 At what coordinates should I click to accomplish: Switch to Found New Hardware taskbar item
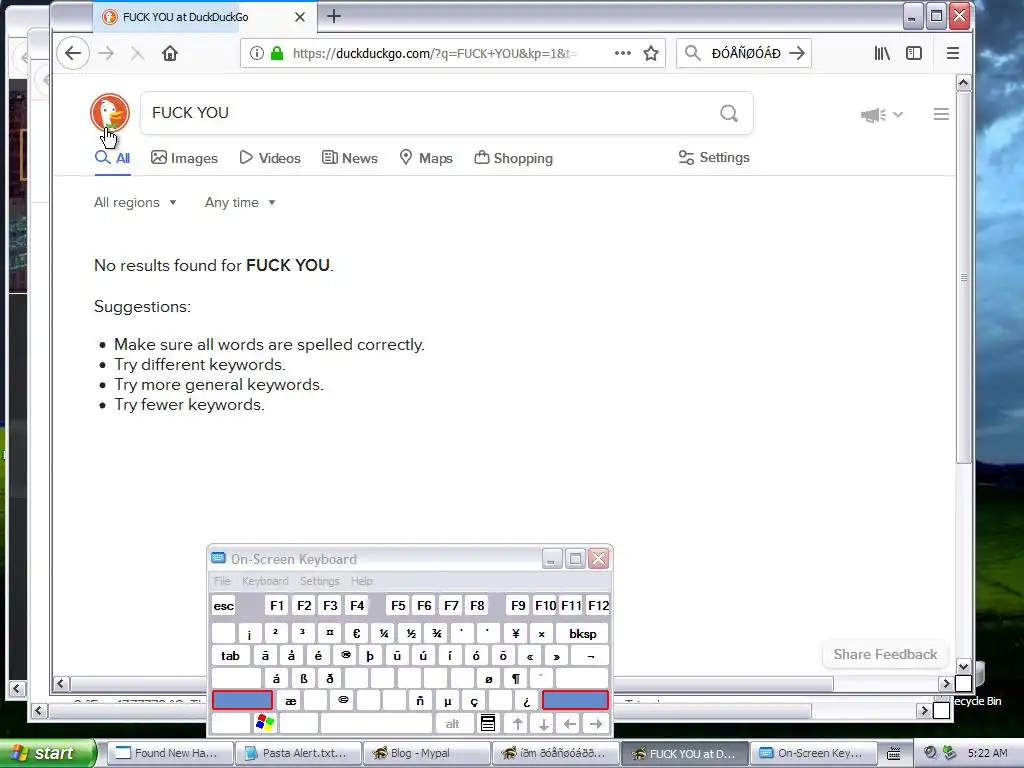point(170,753)
